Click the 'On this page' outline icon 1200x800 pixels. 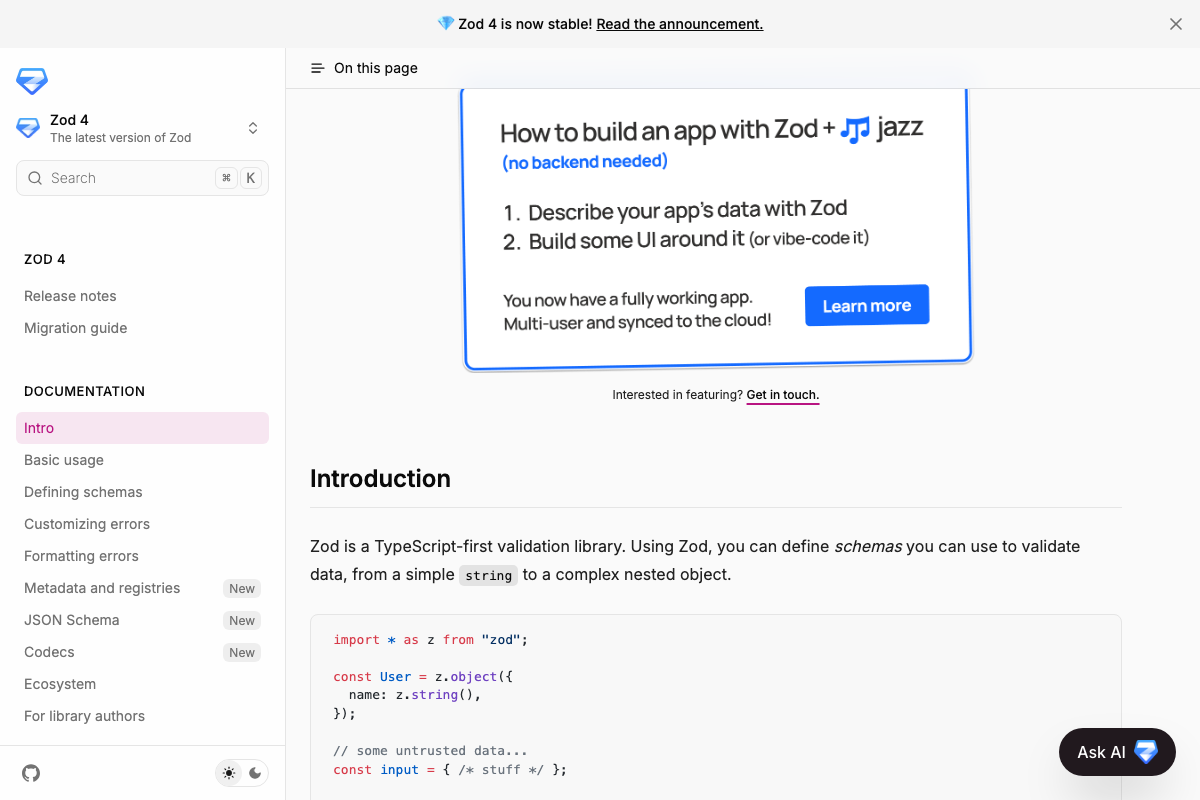tap(317, 67)
